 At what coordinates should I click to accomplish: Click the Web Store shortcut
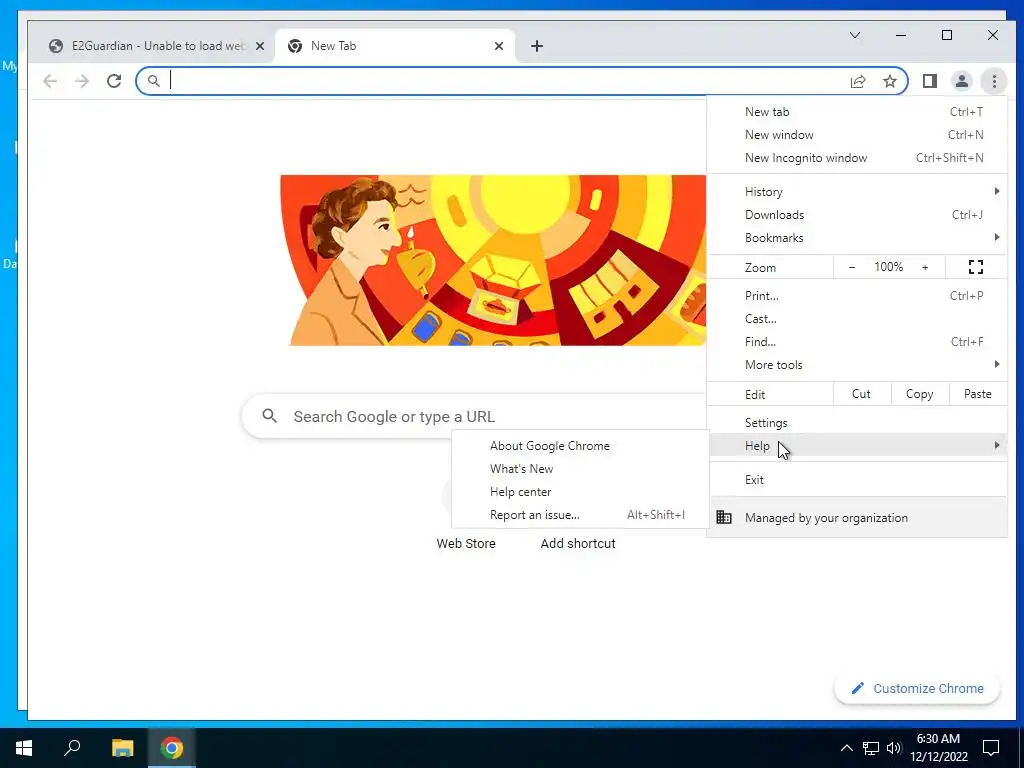point(466,543)
